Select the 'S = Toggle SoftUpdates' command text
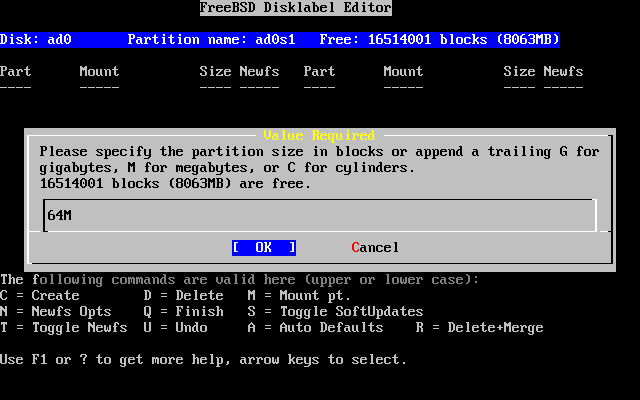This screenshot has height=400, width=640. coord(336,311)
